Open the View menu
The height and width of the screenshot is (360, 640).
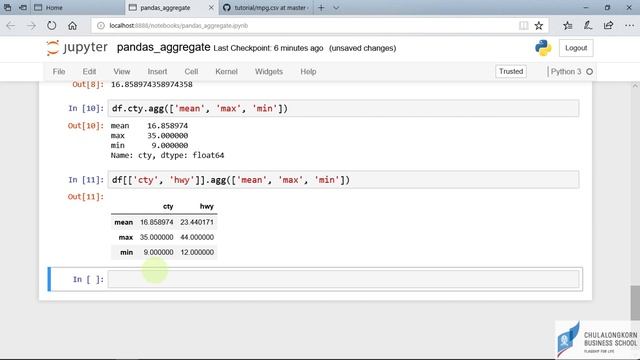tap(122, 71)
